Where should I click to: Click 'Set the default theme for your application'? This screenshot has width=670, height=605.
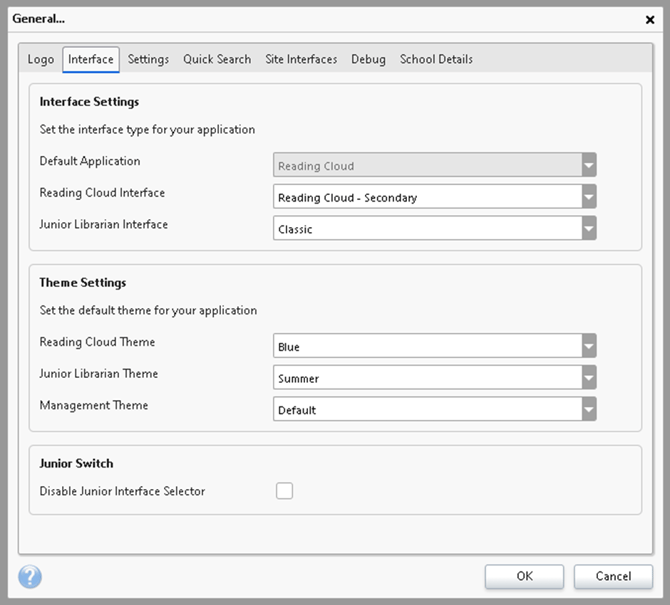[x=148, y=310]
